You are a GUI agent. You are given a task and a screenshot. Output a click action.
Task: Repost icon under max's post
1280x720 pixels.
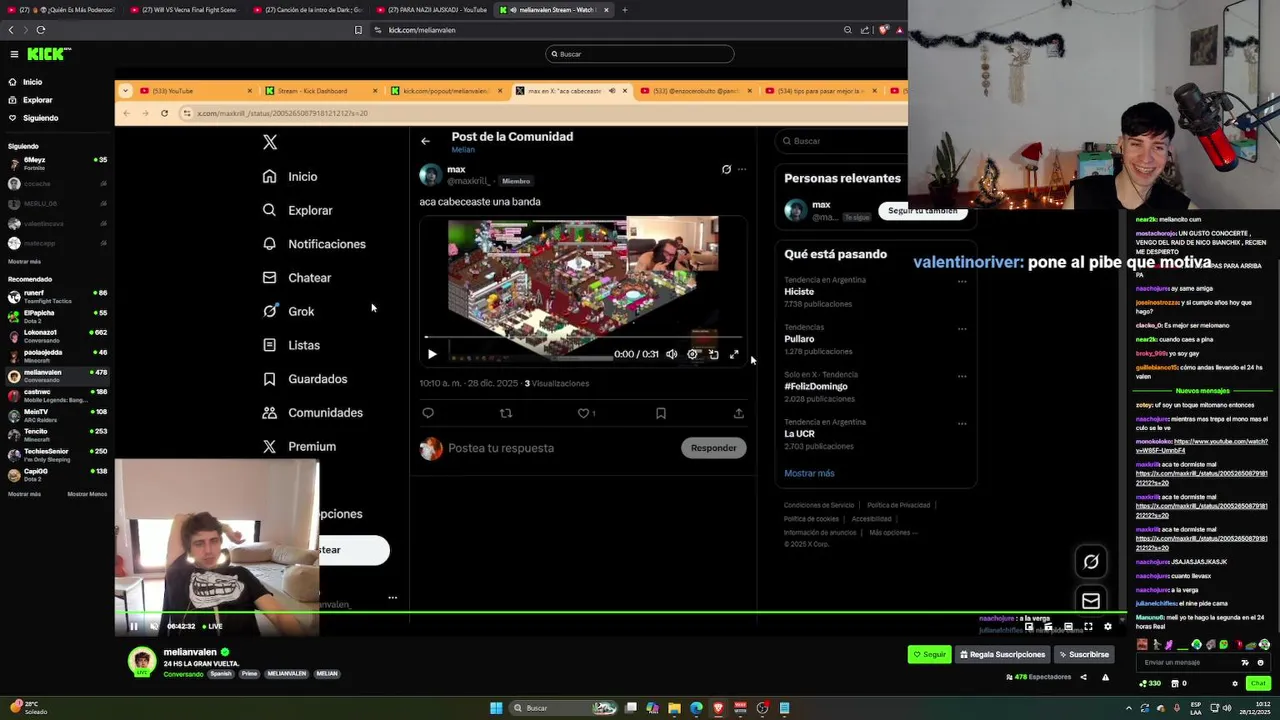tap(506, 413)
